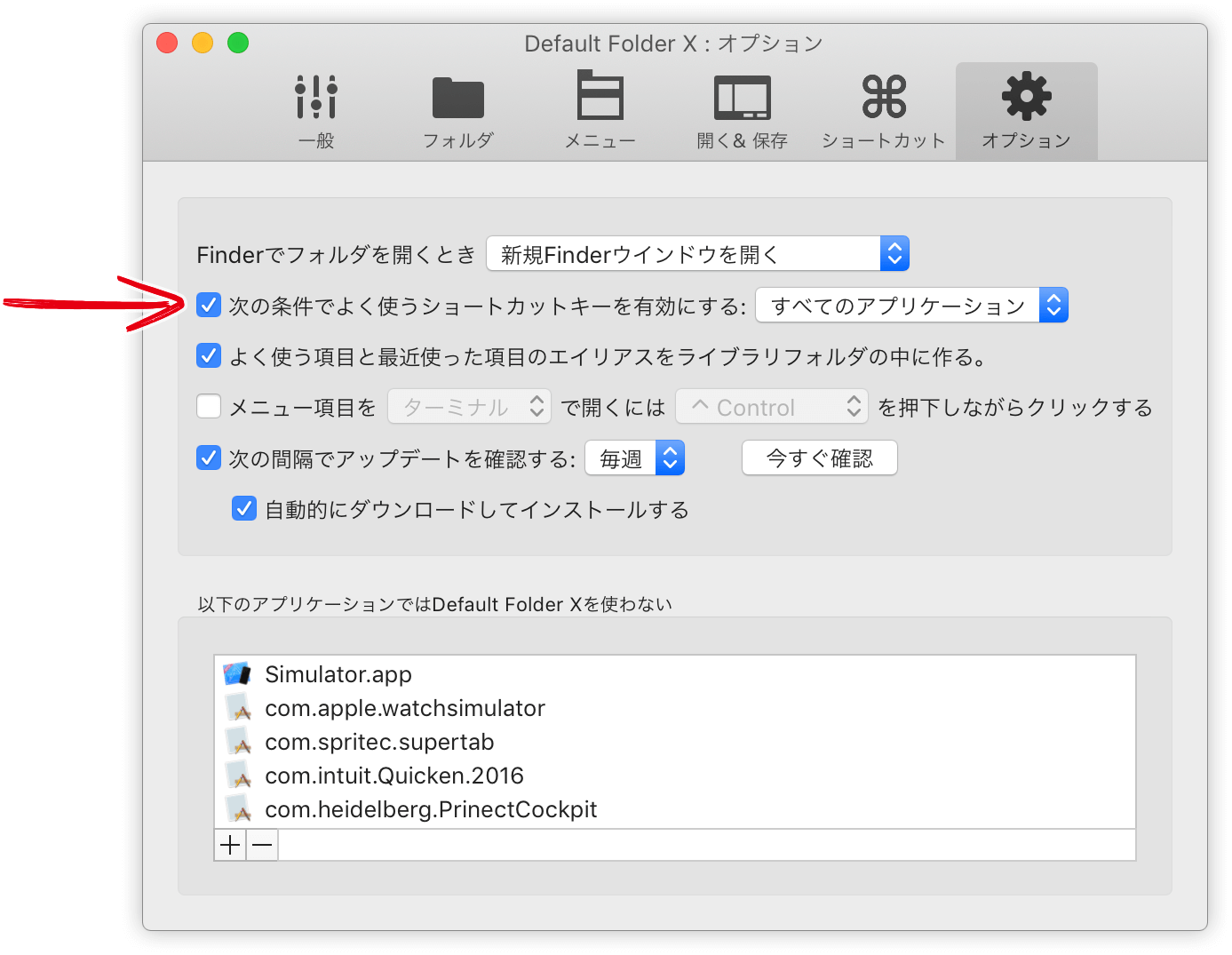Add an application with the plus button
This screenshot has height=955, width=1232.
click(230, 845)
